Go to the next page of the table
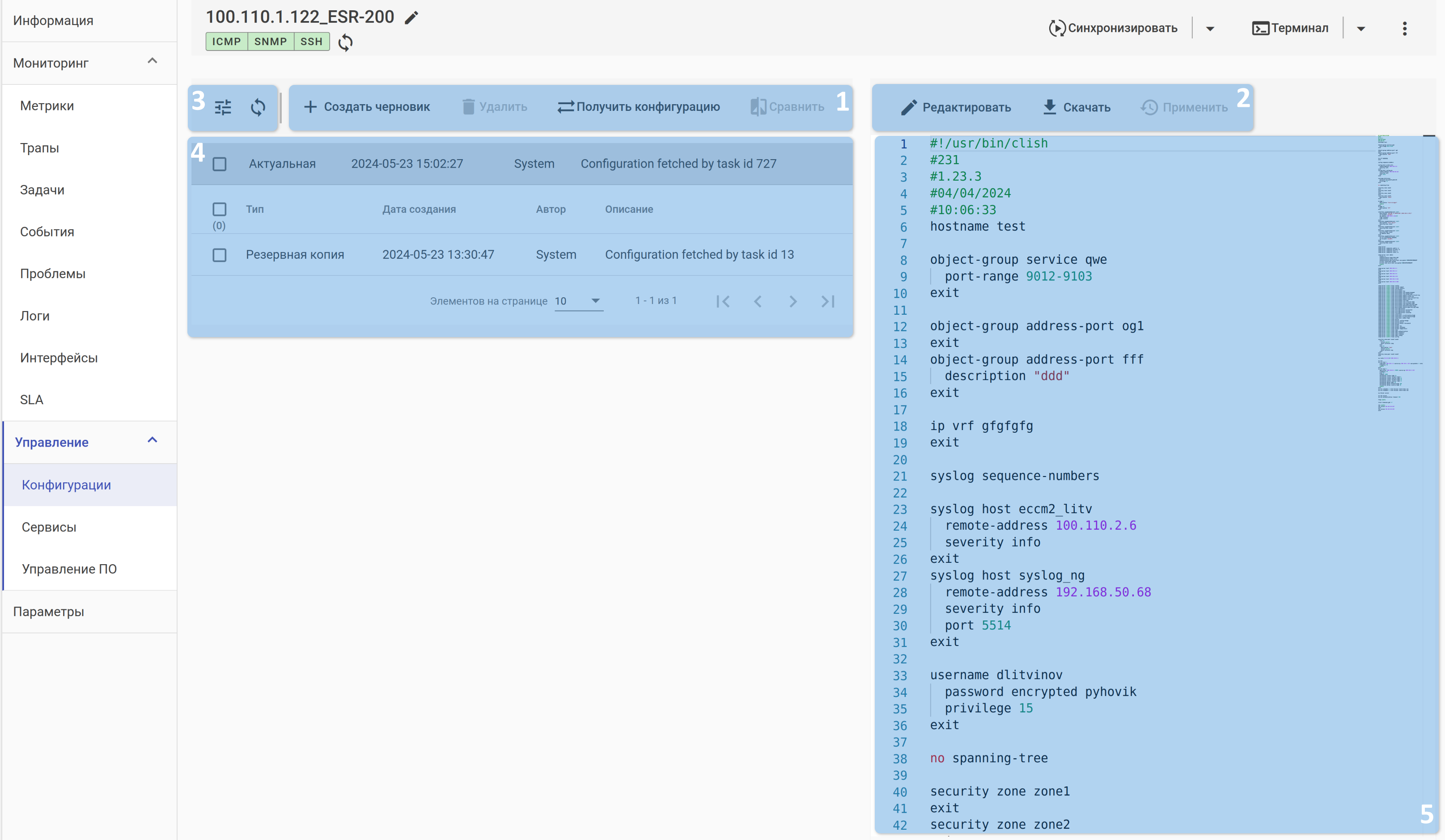The height and width of the screenshot is (840, 1445). 792,301
